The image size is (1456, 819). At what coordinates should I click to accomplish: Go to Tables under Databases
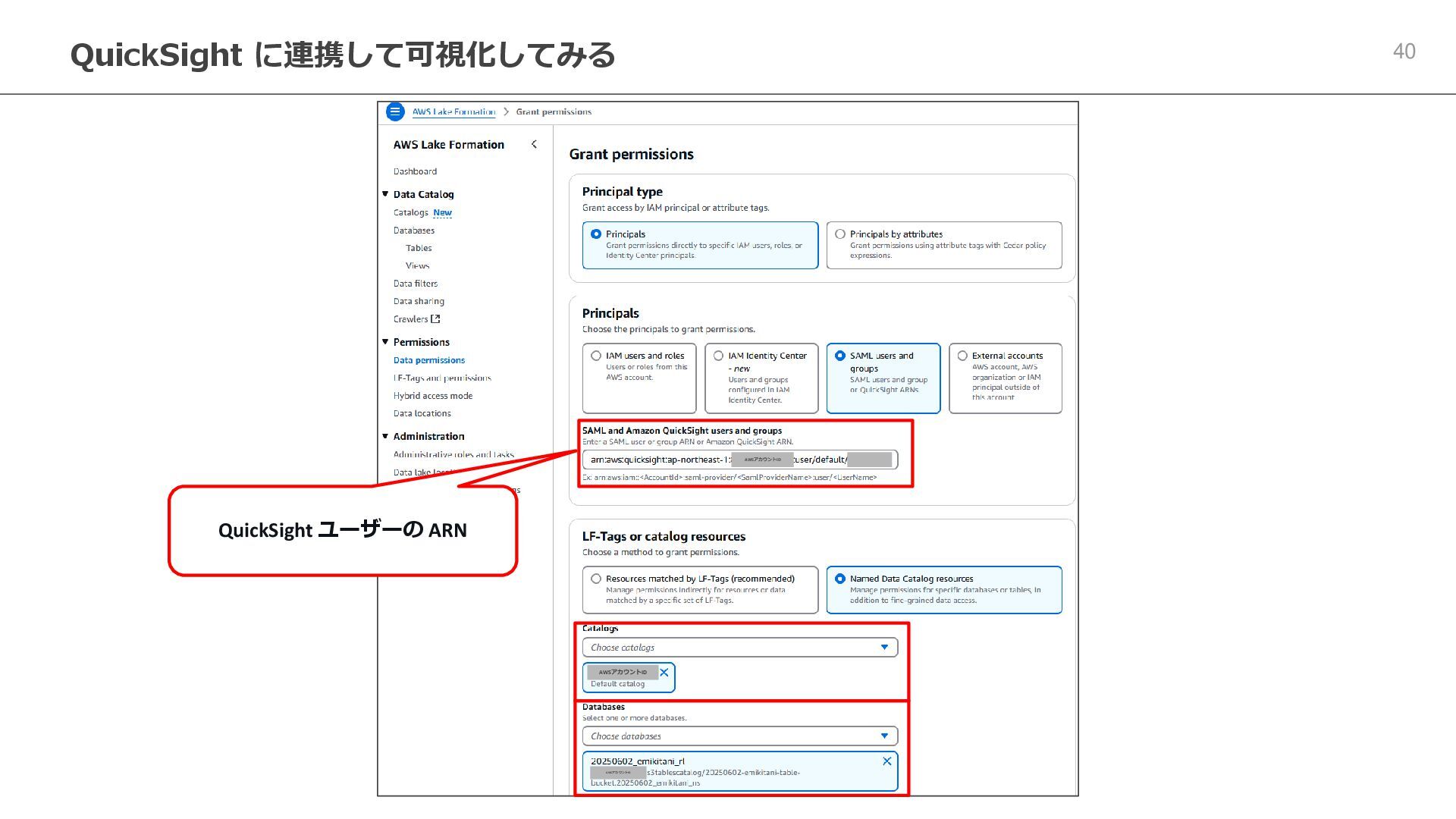(418, 248)
